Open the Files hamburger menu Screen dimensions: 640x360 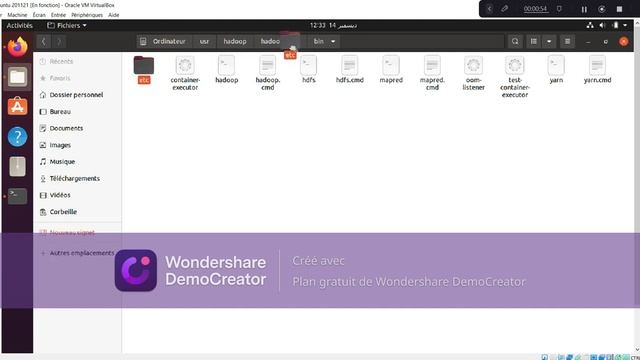567,41
